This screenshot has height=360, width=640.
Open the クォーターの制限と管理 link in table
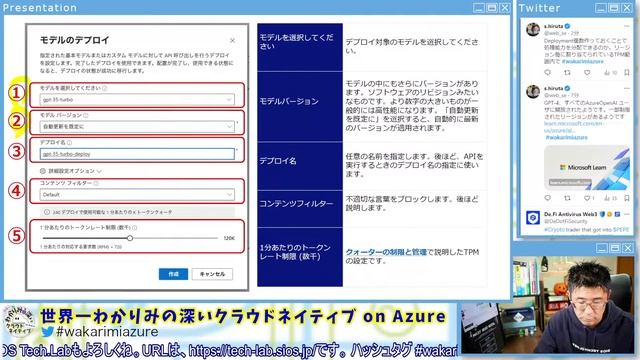pyautogui.click(x=386, y=252)
